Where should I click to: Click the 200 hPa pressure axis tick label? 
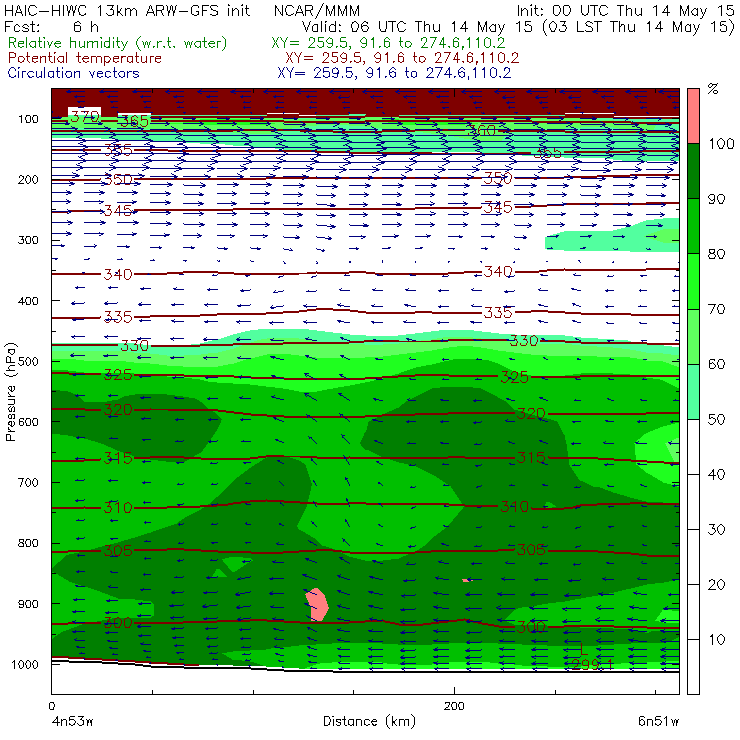pos(28,179)
